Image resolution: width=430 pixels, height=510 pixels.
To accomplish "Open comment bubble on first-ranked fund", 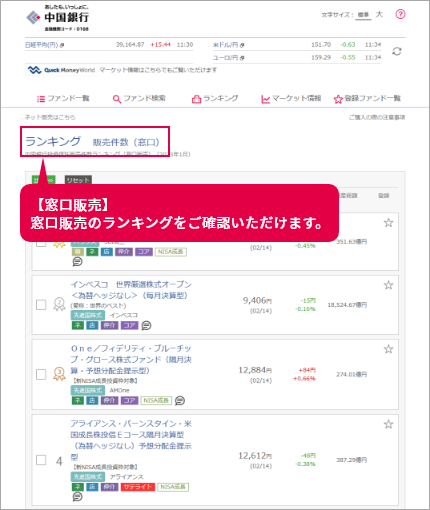I will pos(77,262).
